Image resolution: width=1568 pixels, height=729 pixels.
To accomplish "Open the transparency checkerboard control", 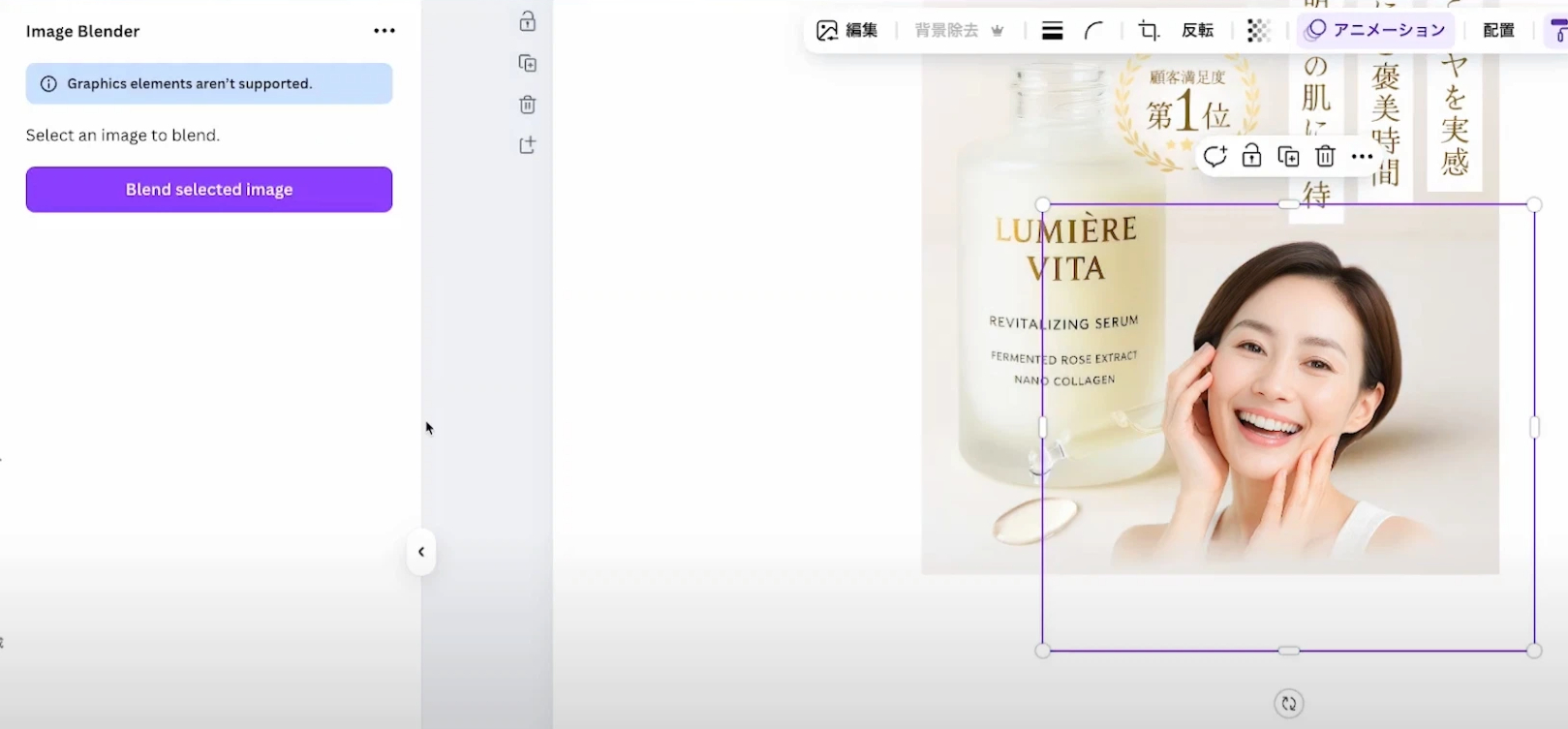I will (1258, 31).
